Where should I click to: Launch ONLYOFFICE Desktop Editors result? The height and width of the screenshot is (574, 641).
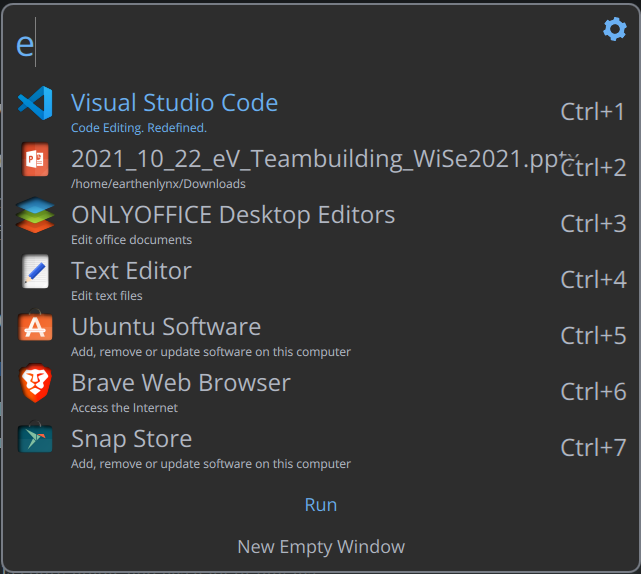pyautogui.click(x=233, y=215)
